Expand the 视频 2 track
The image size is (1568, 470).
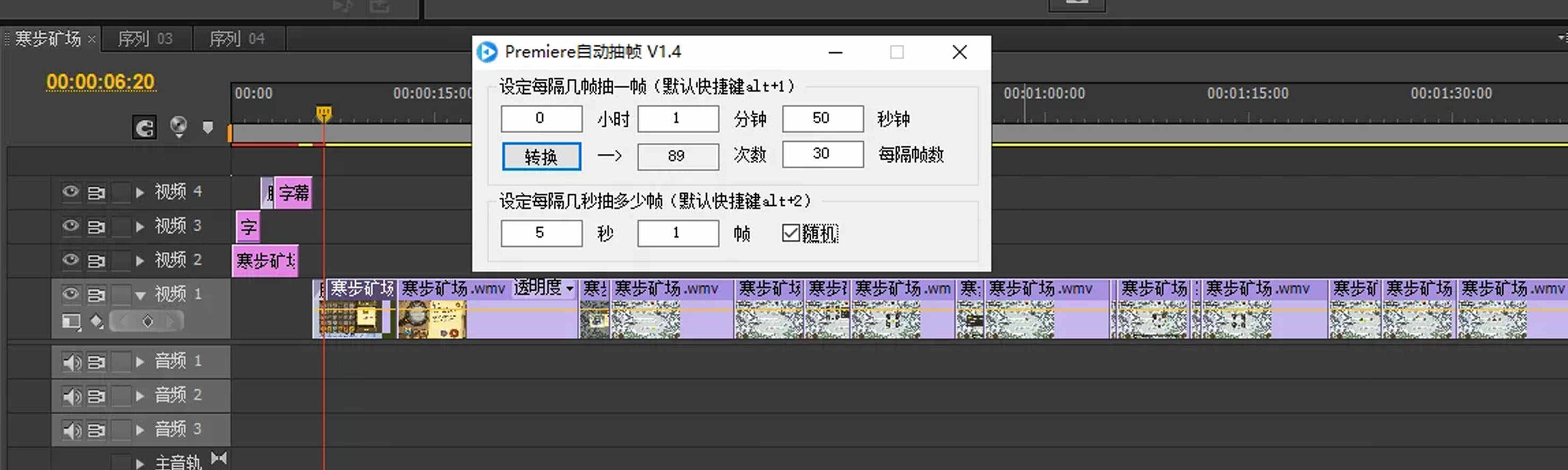click(x=140, y=261)
